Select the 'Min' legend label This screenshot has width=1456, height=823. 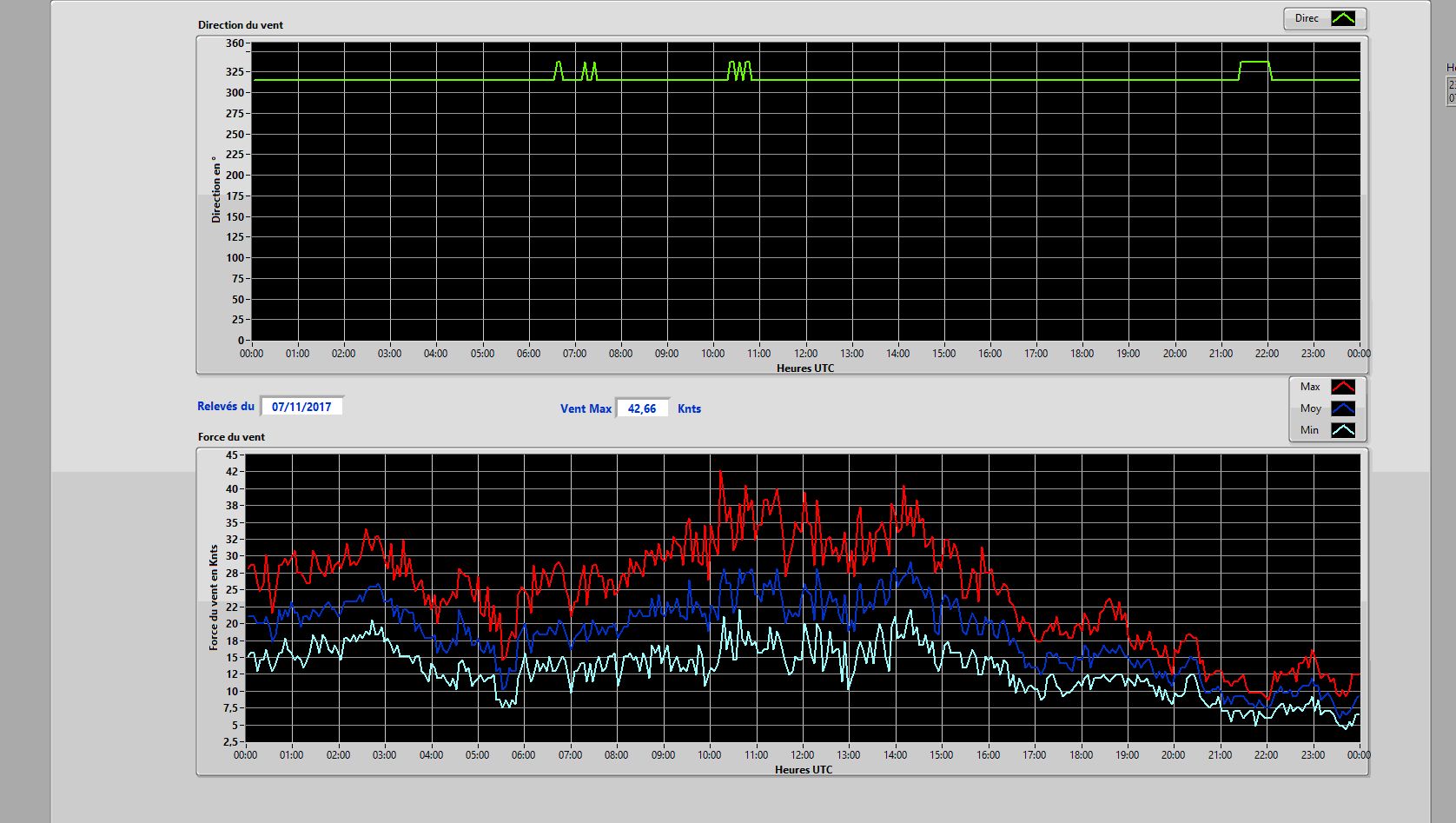point(1309,430)
